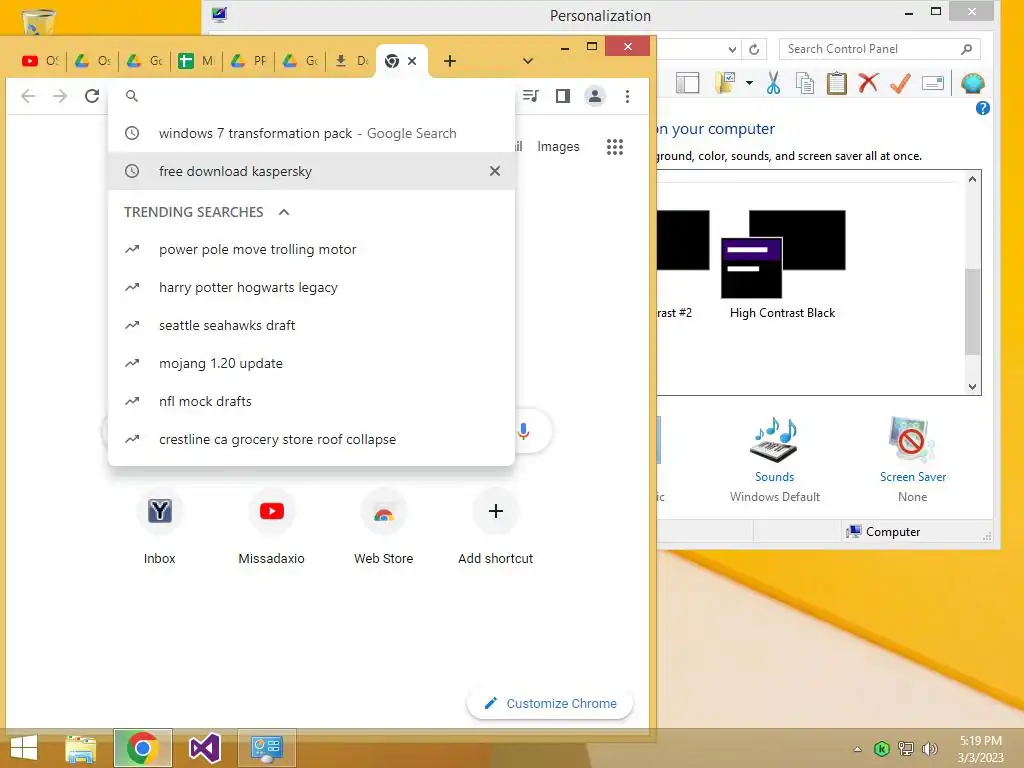
Task: Open Personalization address bar dropdown
Action: [x=732, y=50]
